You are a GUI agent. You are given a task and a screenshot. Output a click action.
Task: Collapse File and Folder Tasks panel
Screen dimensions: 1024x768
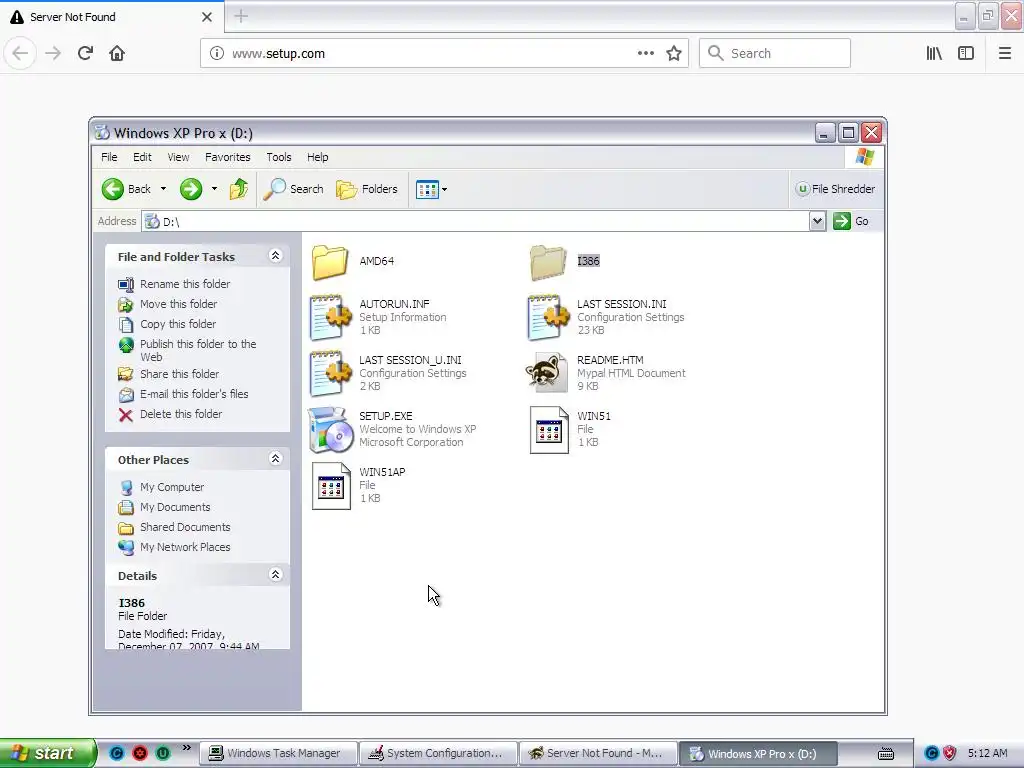(276, 256)
